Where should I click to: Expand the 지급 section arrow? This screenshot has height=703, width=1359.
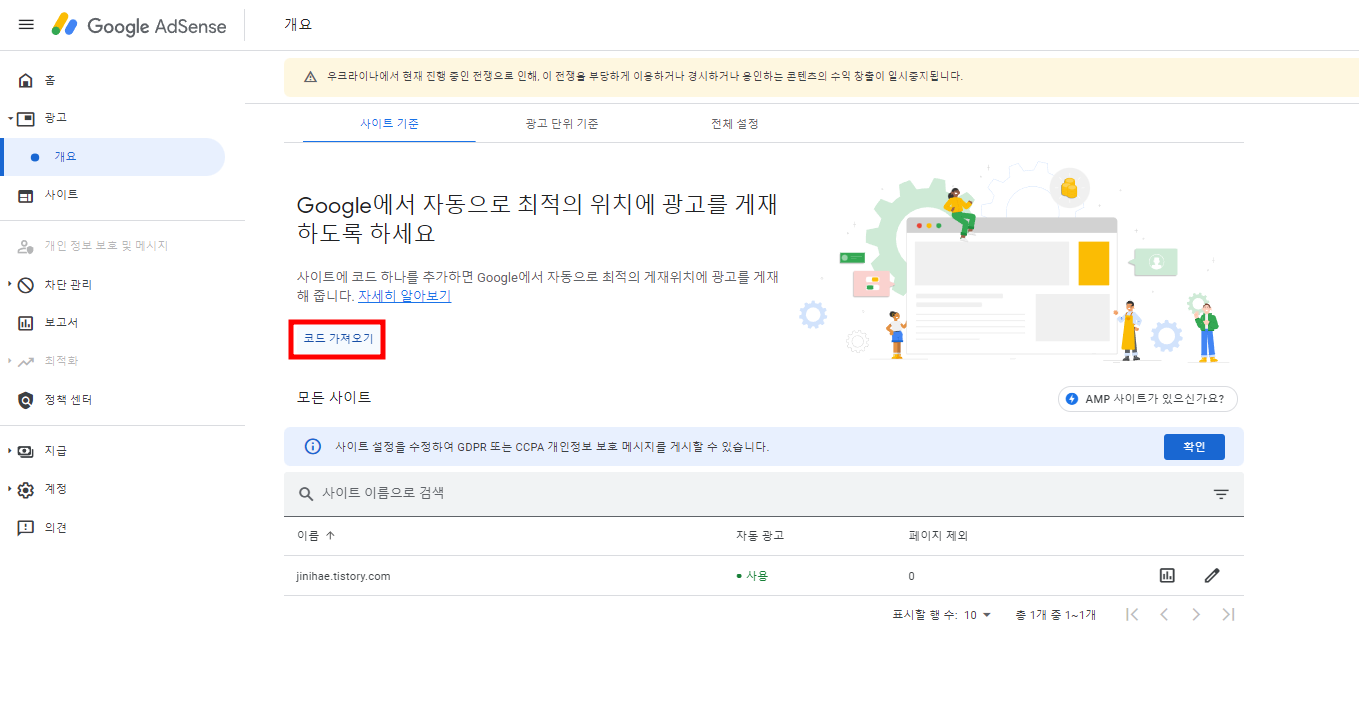(x=10, y=451)
